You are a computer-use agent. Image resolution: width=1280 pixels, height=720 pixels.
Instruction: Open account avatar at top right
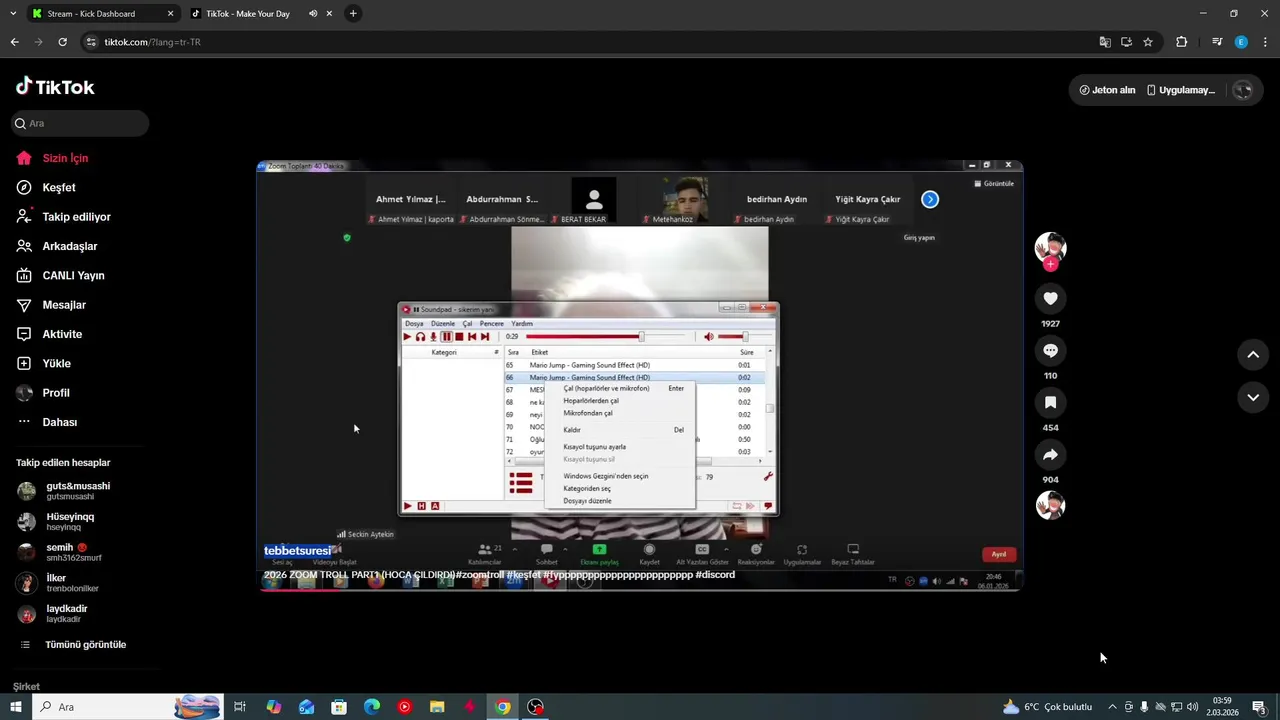(1242, 90)
